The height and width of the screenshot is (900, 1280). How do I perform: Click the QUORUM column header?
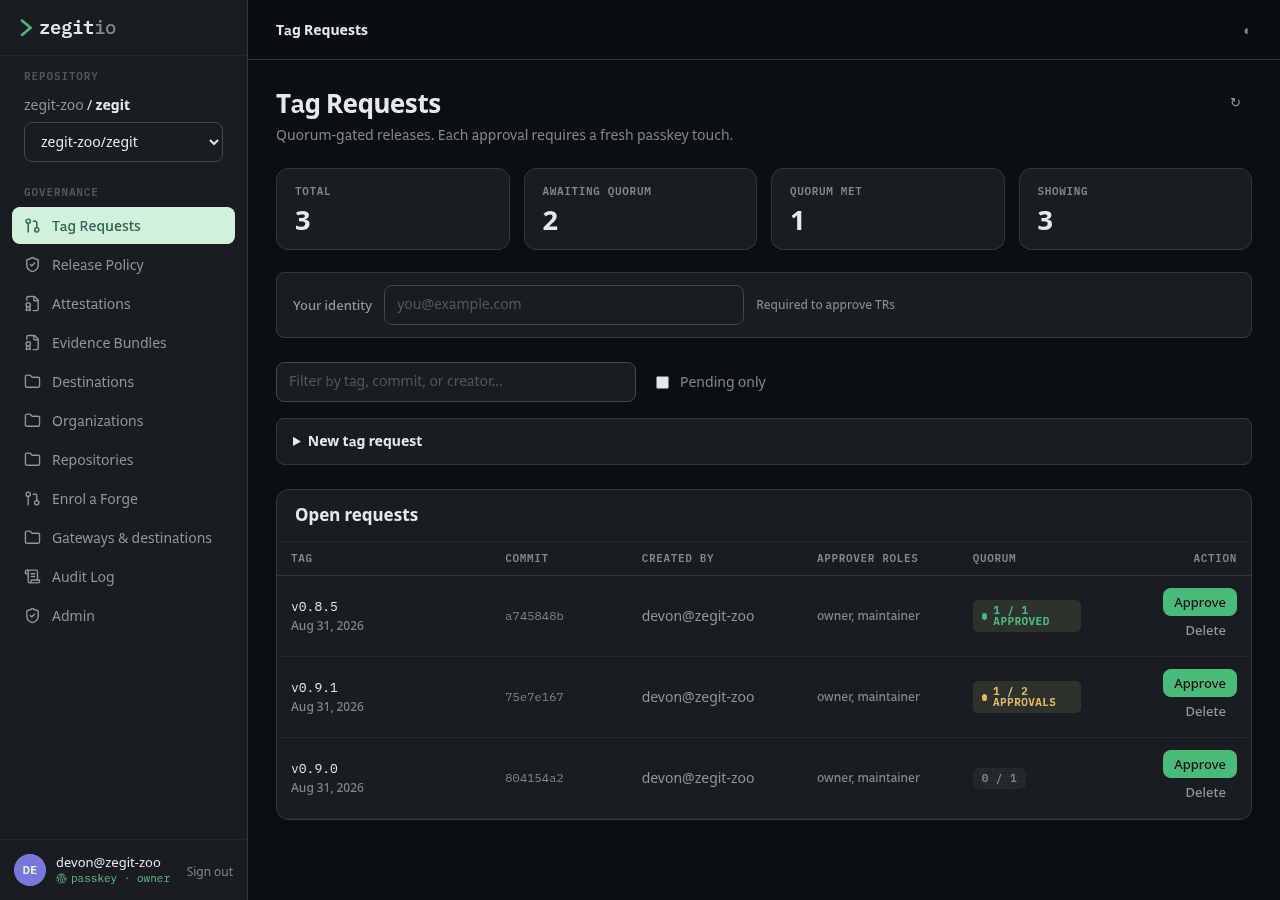tap(994, 558)
